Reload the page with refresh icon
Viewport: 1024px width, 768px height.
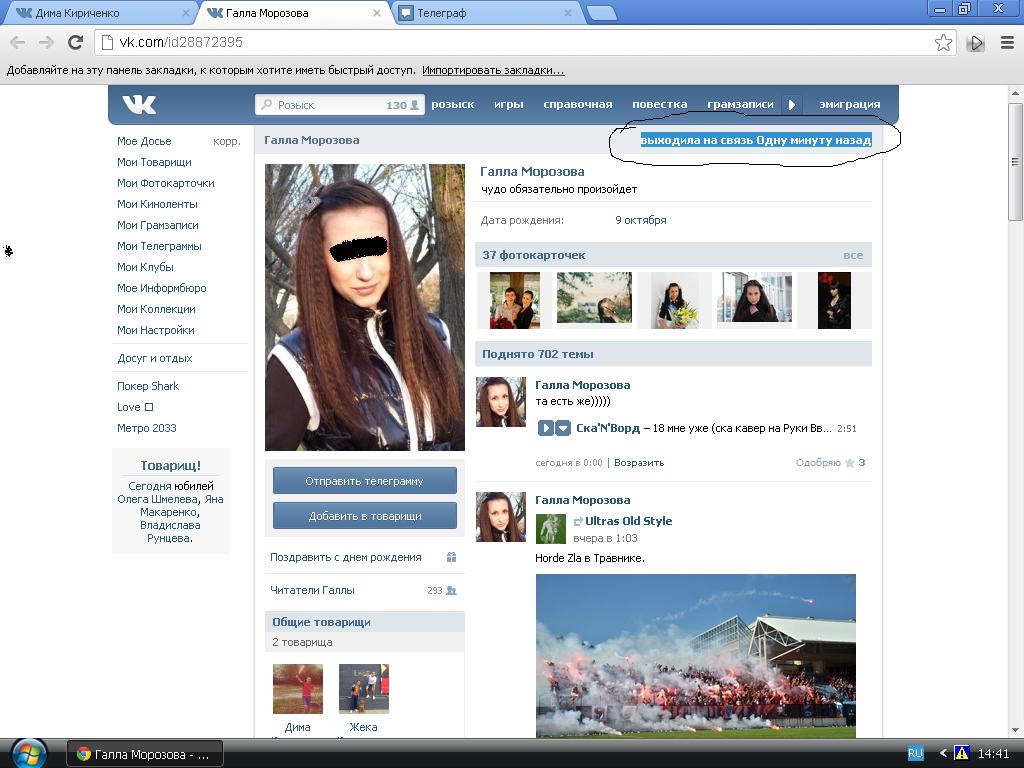(x=76, y=42)
